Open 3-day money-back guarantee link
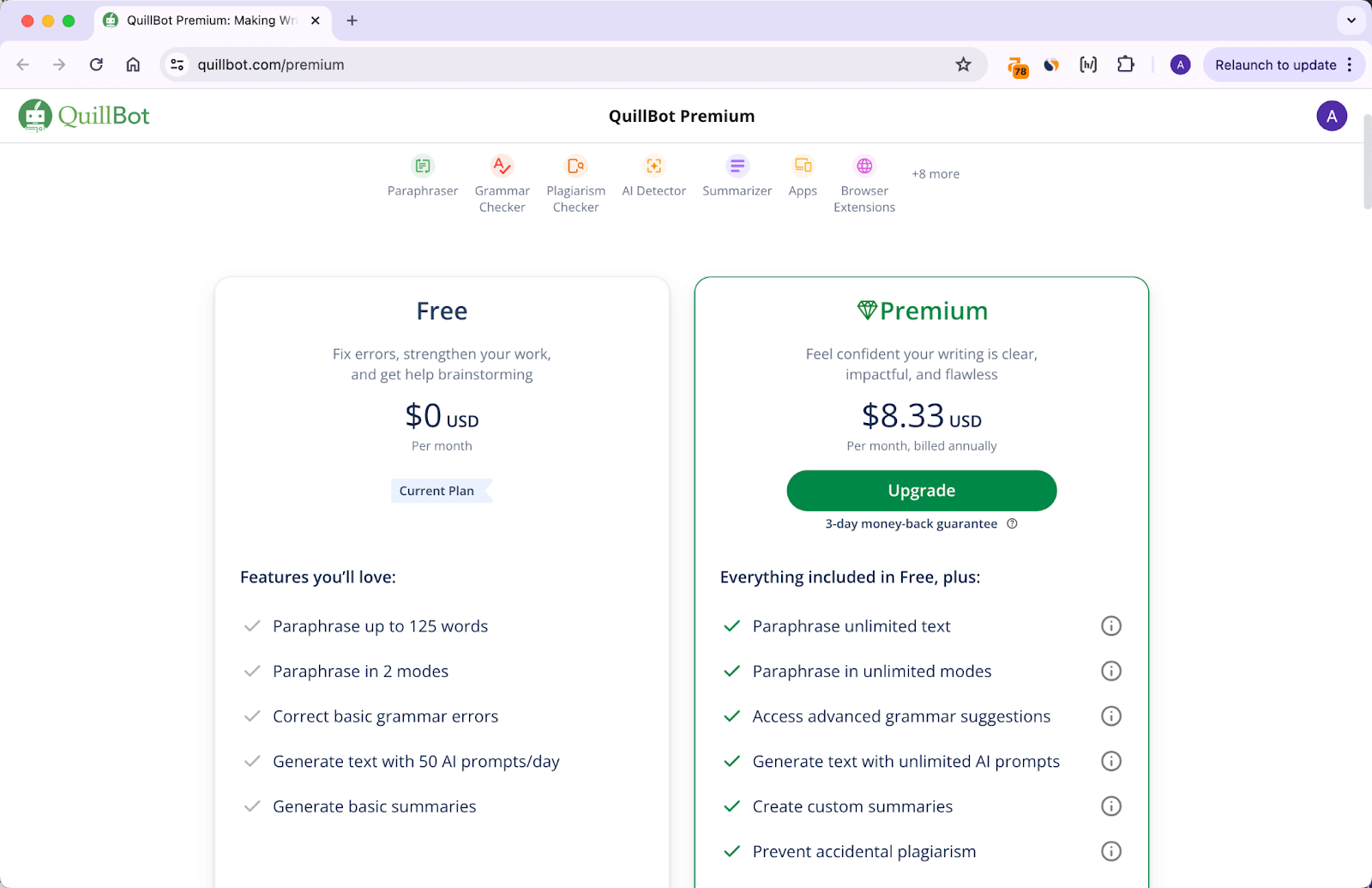This screenshot has height=888, width=1372. pos(911,524)
